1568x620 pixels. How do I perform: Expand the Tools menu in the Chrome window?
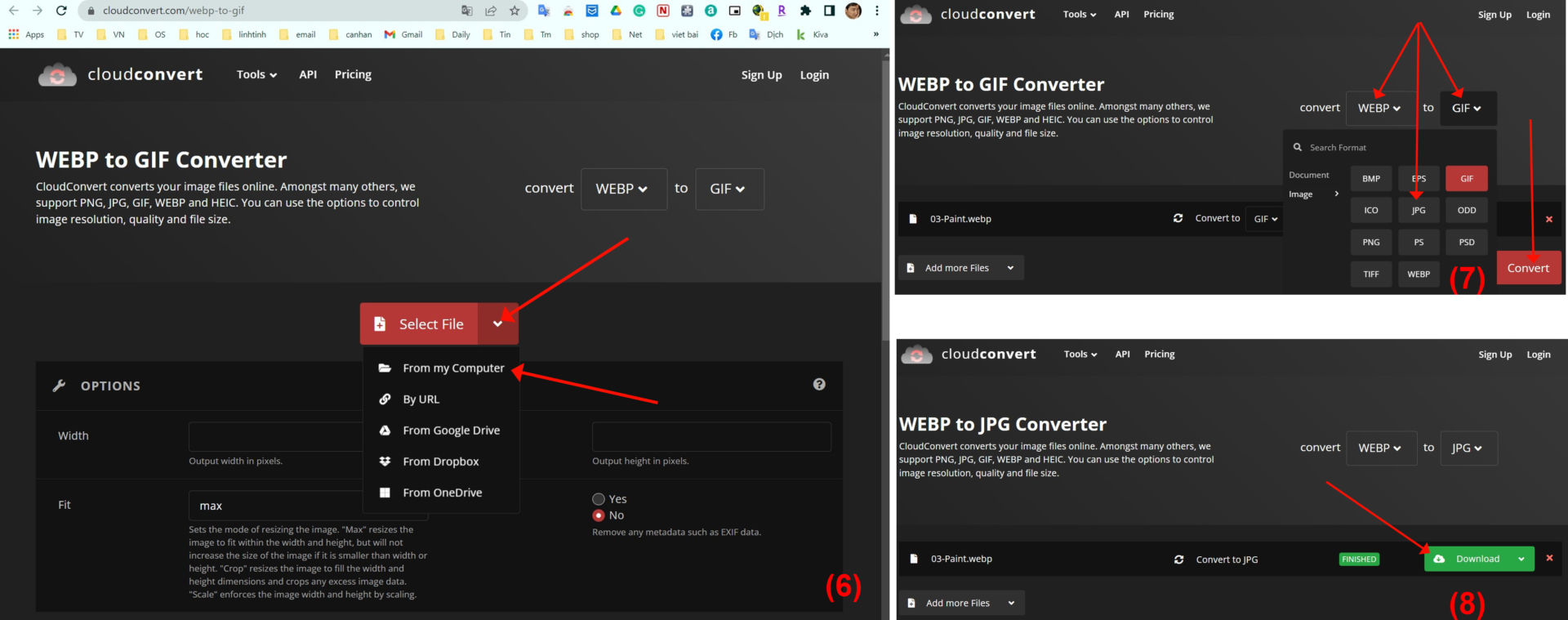[x=256, y=74]
